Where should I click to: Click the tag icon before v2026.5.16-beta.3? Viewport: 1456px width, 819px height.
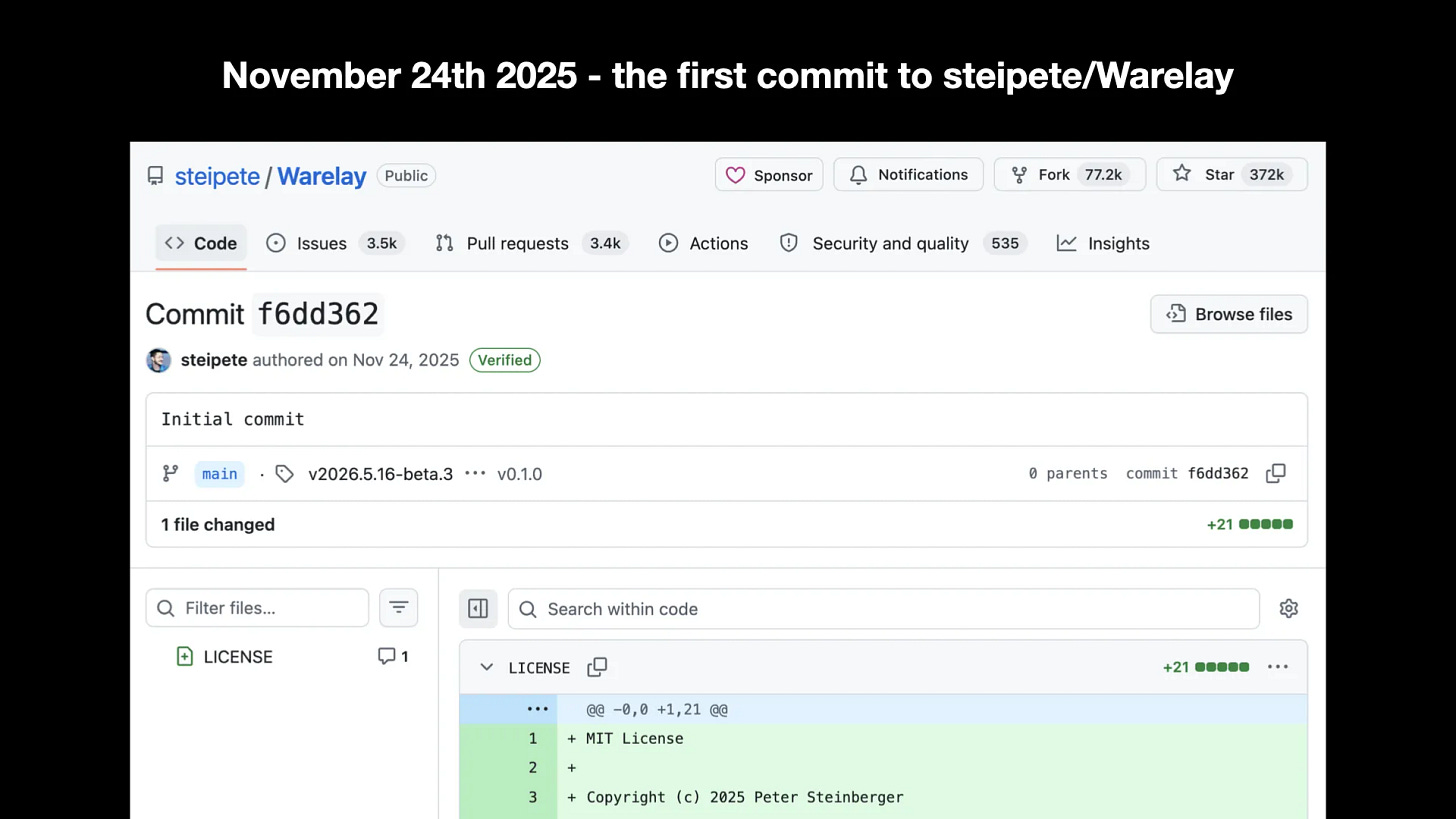point(285,474)
